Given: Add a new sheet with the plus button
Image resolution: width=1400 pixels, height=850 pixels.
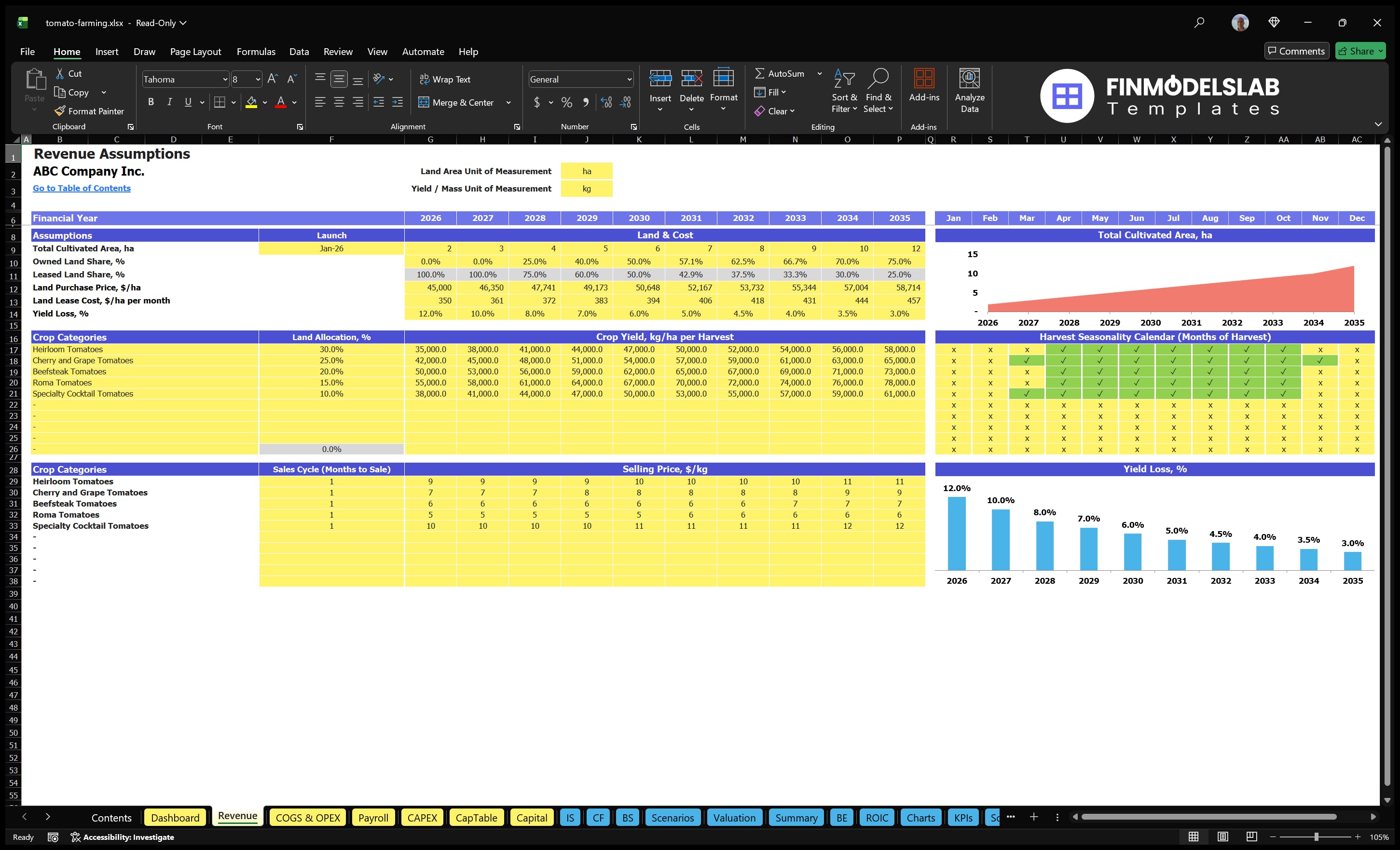Looking at the screenshot, I should tap(1033, 817).
